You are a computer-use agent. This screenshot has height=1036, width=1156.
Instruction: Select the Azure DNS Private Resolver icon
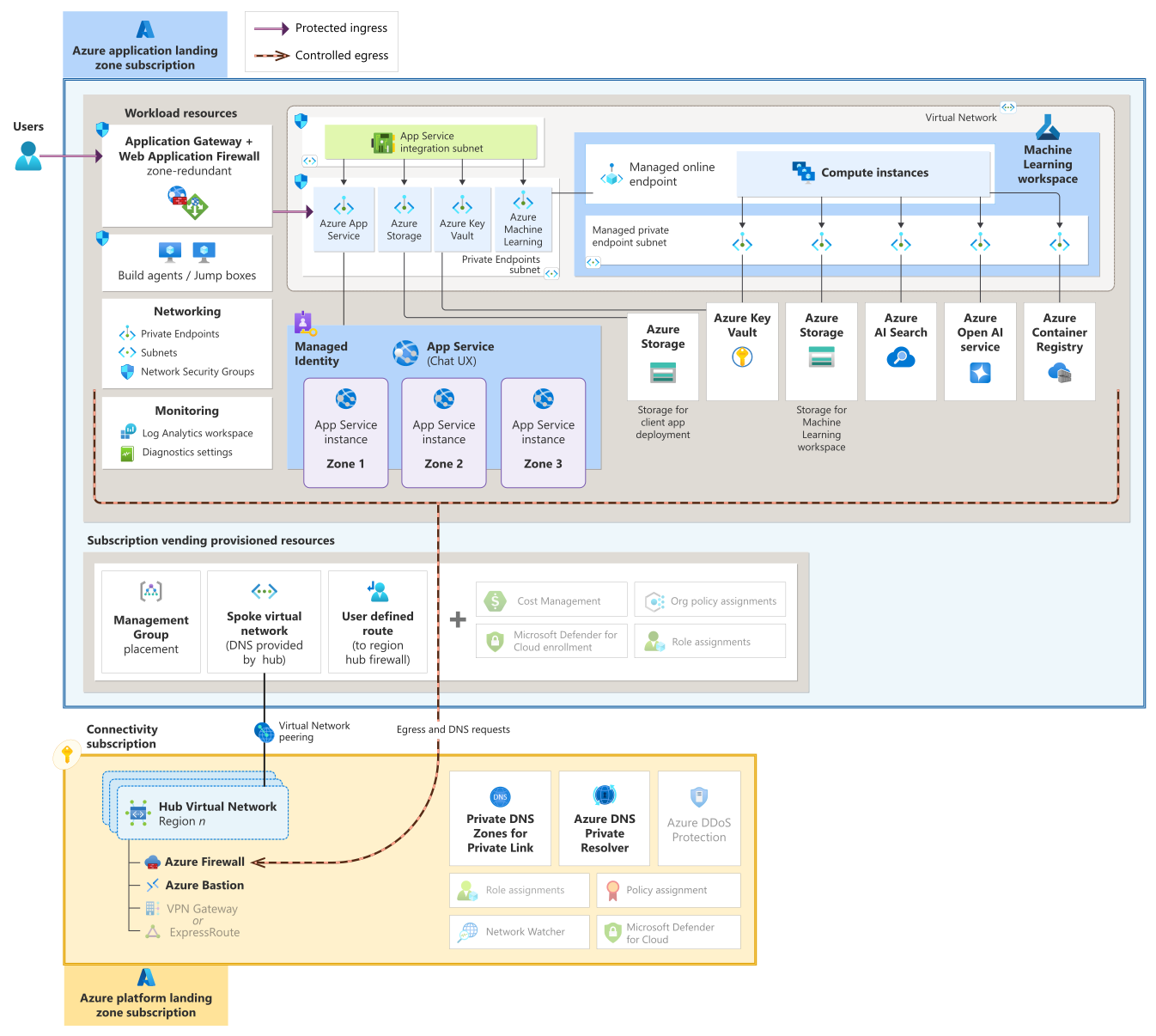604,796
